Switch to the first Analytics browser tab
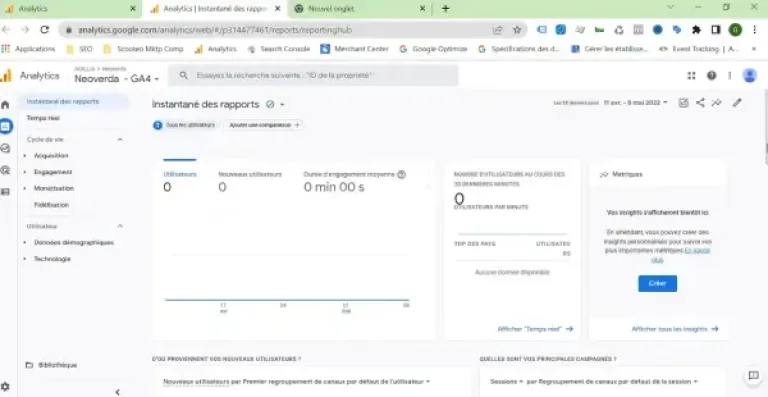The width and height of the screenshot is (768, 397). click(69, 9)
